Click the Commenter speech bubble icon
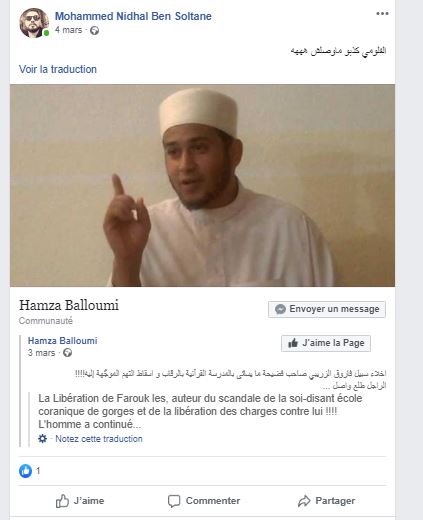This screenshot has width=423, height=520. (174, 501)
